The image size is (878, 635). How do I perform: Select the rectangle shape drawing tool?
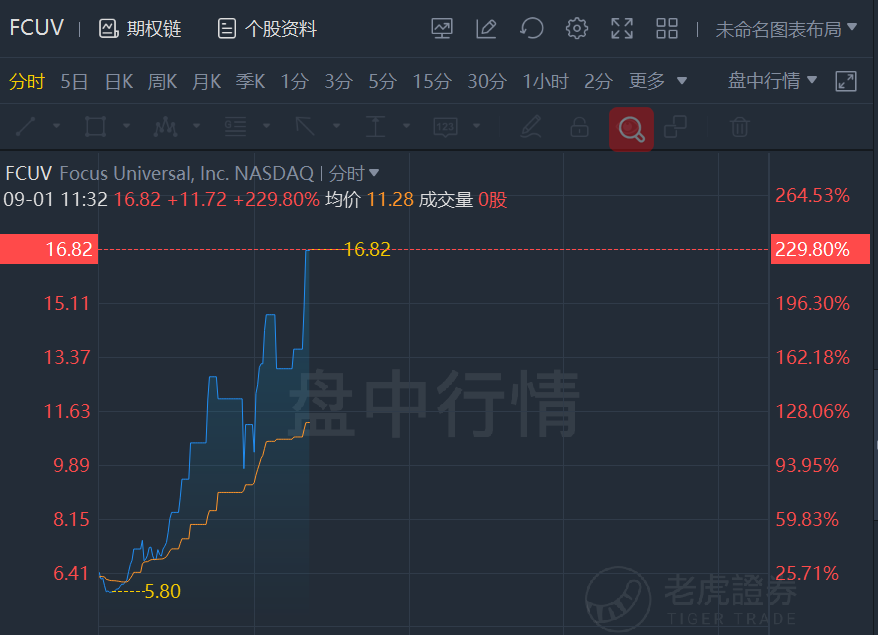pyautogui.click(x=95, y=127)
